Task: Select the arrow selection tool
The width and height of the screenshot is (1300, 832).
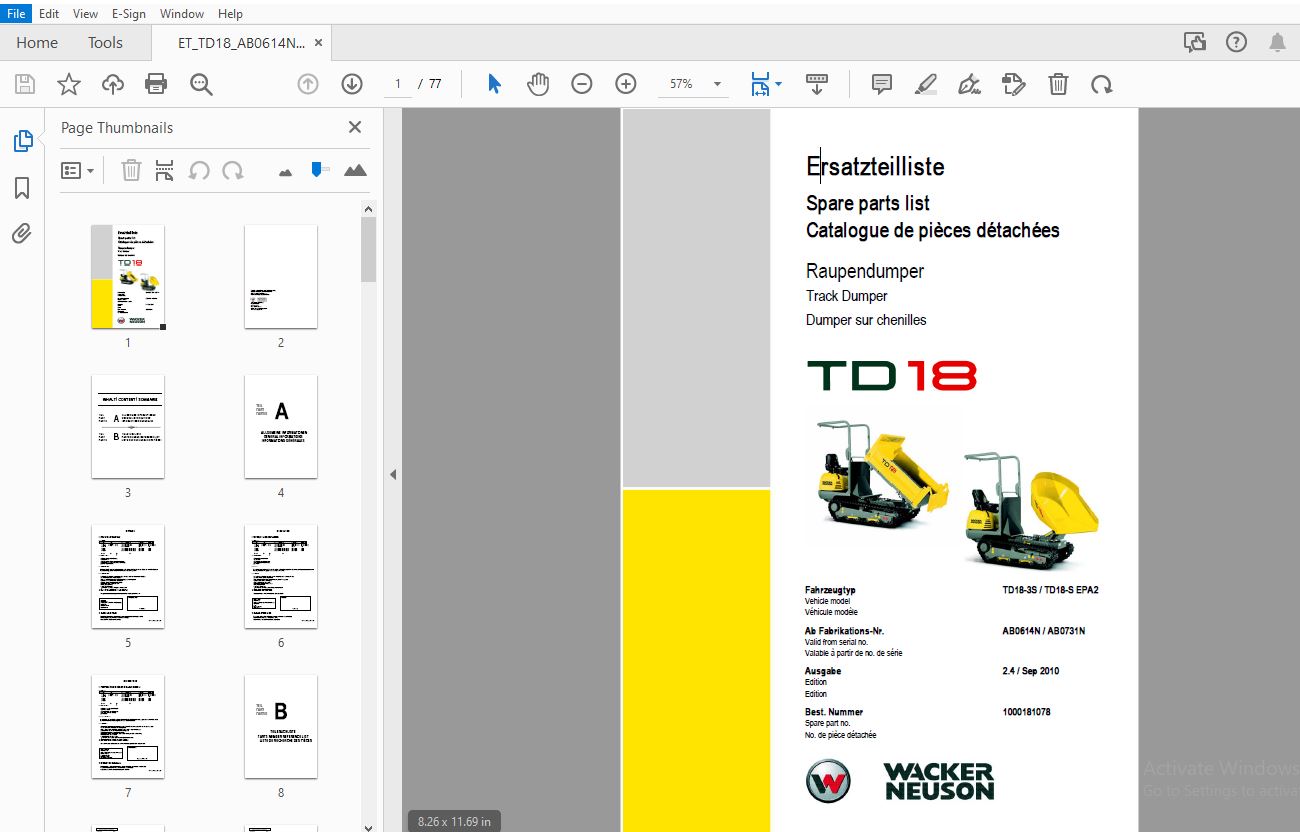Action: pos(494,84)
